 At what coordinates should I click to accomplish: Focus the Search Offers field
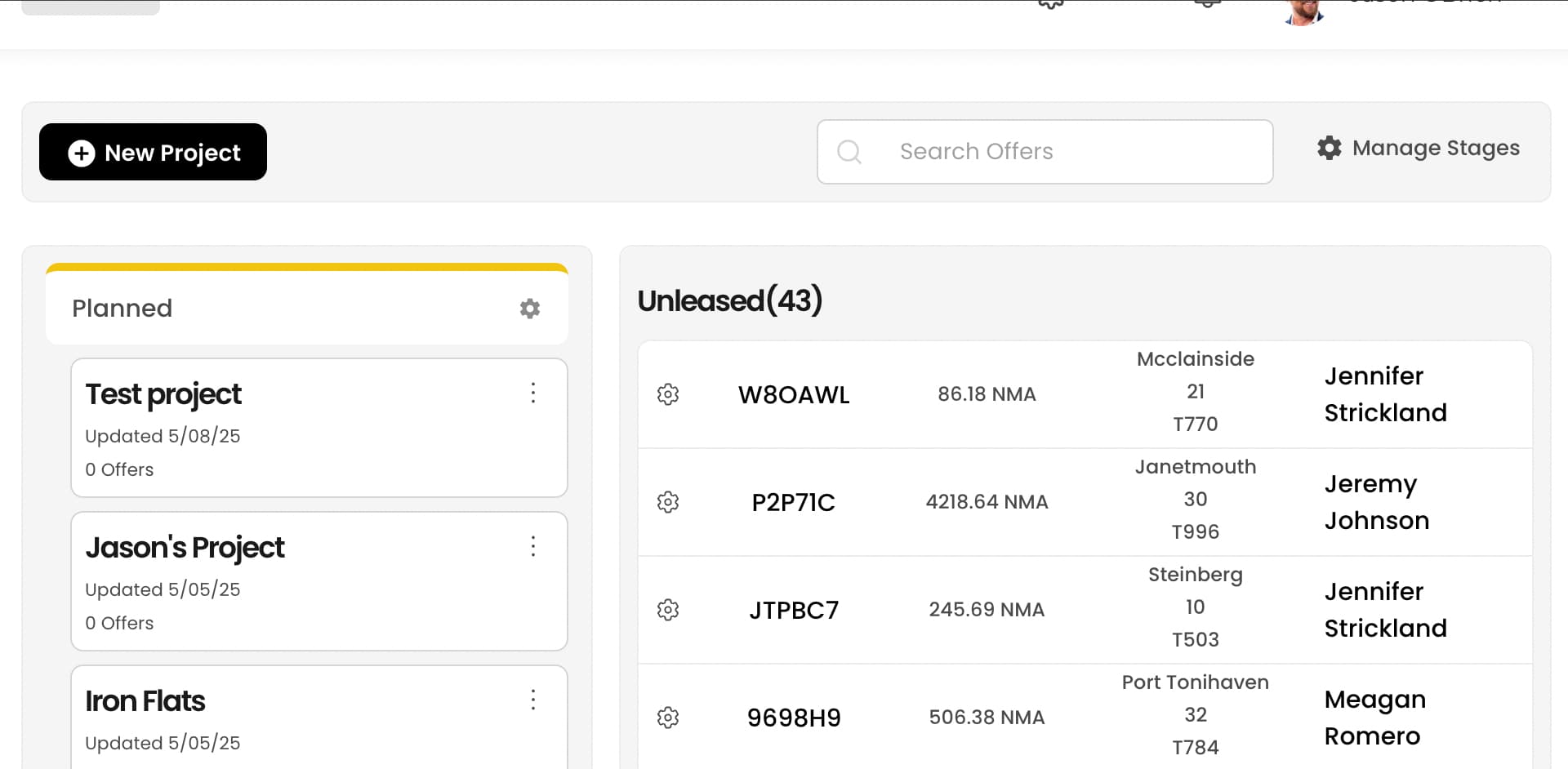coord(1045,152)
